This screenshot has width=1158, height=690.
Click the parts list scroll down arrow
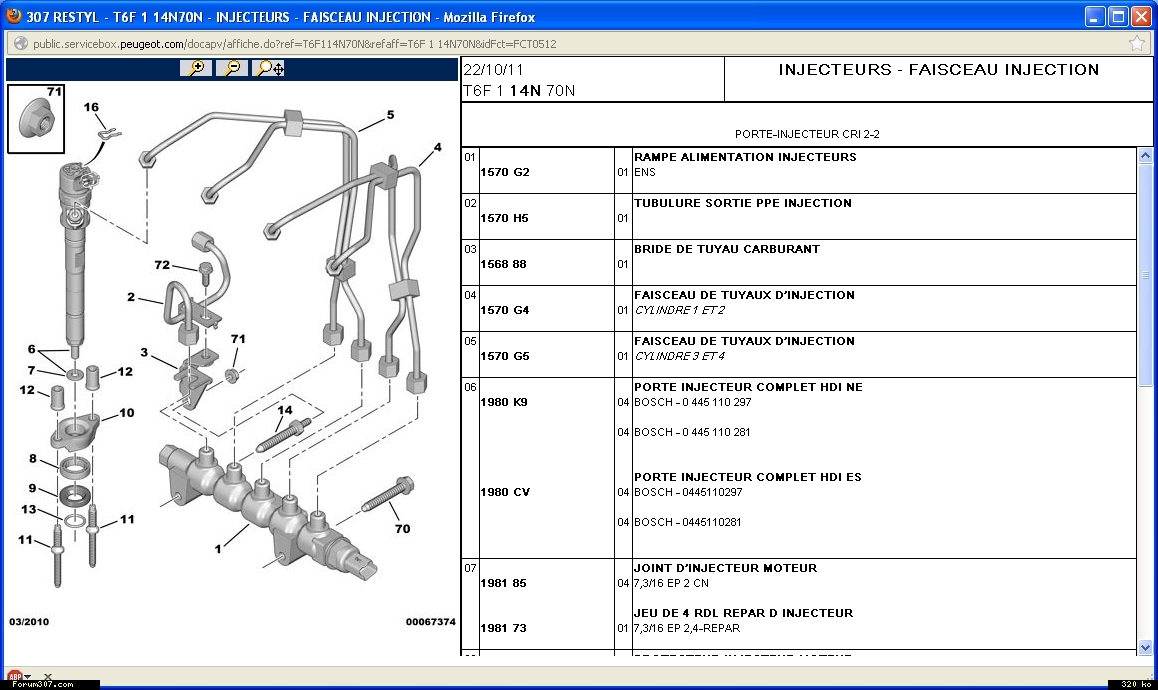(1145, 647)
